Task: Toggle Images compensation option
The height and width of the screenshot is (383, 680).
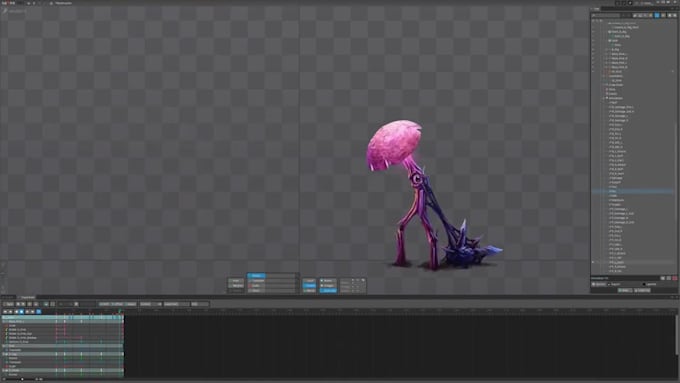Action: [x=328, y=286]
